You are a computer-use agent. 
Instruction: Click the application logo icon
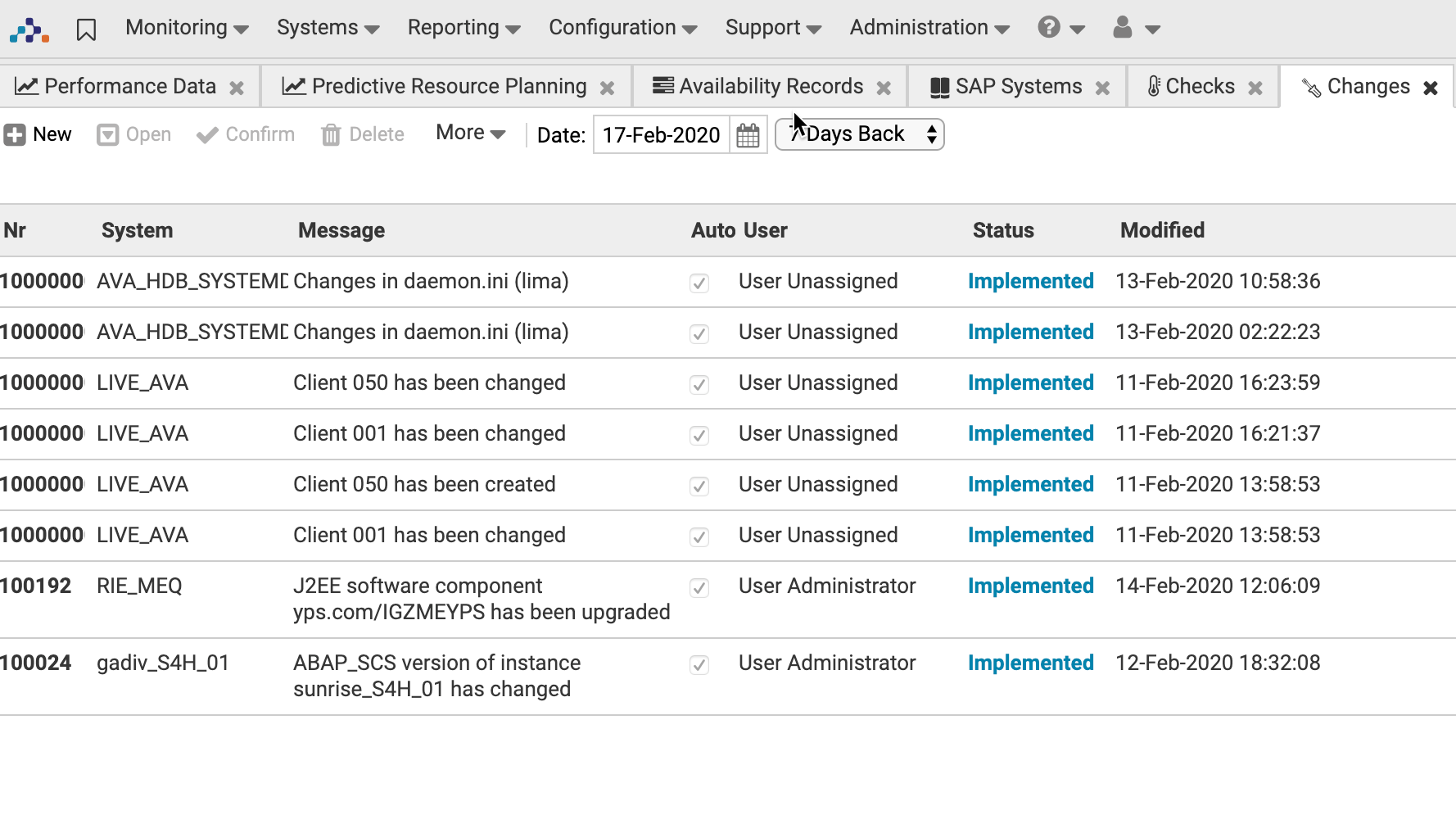click(x=29, y=30)
